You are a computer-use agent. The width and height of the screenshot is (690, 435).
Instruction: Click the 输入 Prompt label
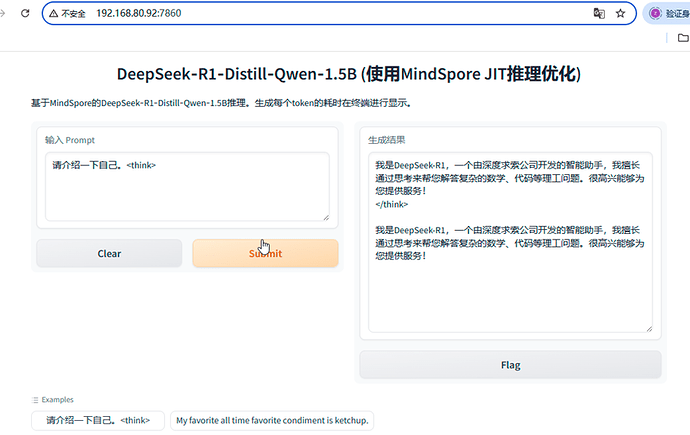click(x=70, y=140)
